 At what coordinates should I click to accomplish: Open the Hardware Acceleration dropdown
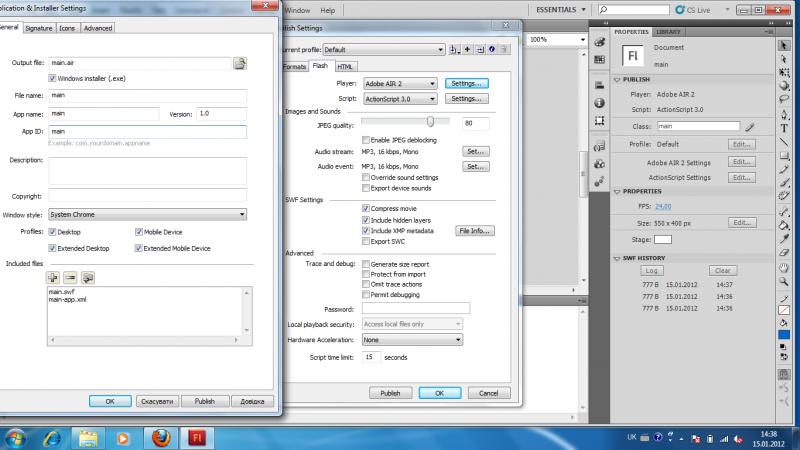click(412, 340)
